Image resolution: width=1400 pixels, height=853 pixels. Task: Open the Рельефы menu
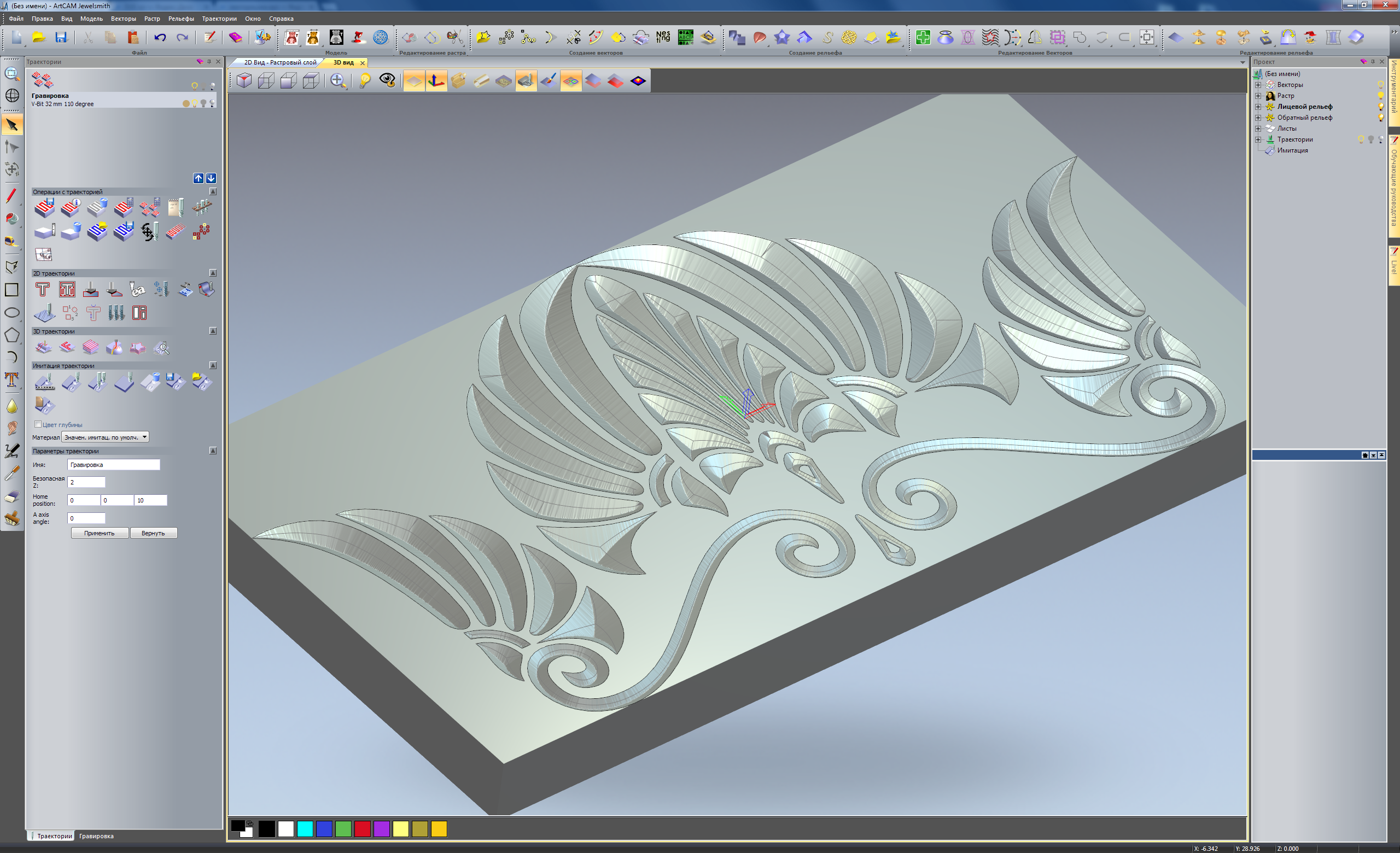pyautogui.click(x=180, y=19)
